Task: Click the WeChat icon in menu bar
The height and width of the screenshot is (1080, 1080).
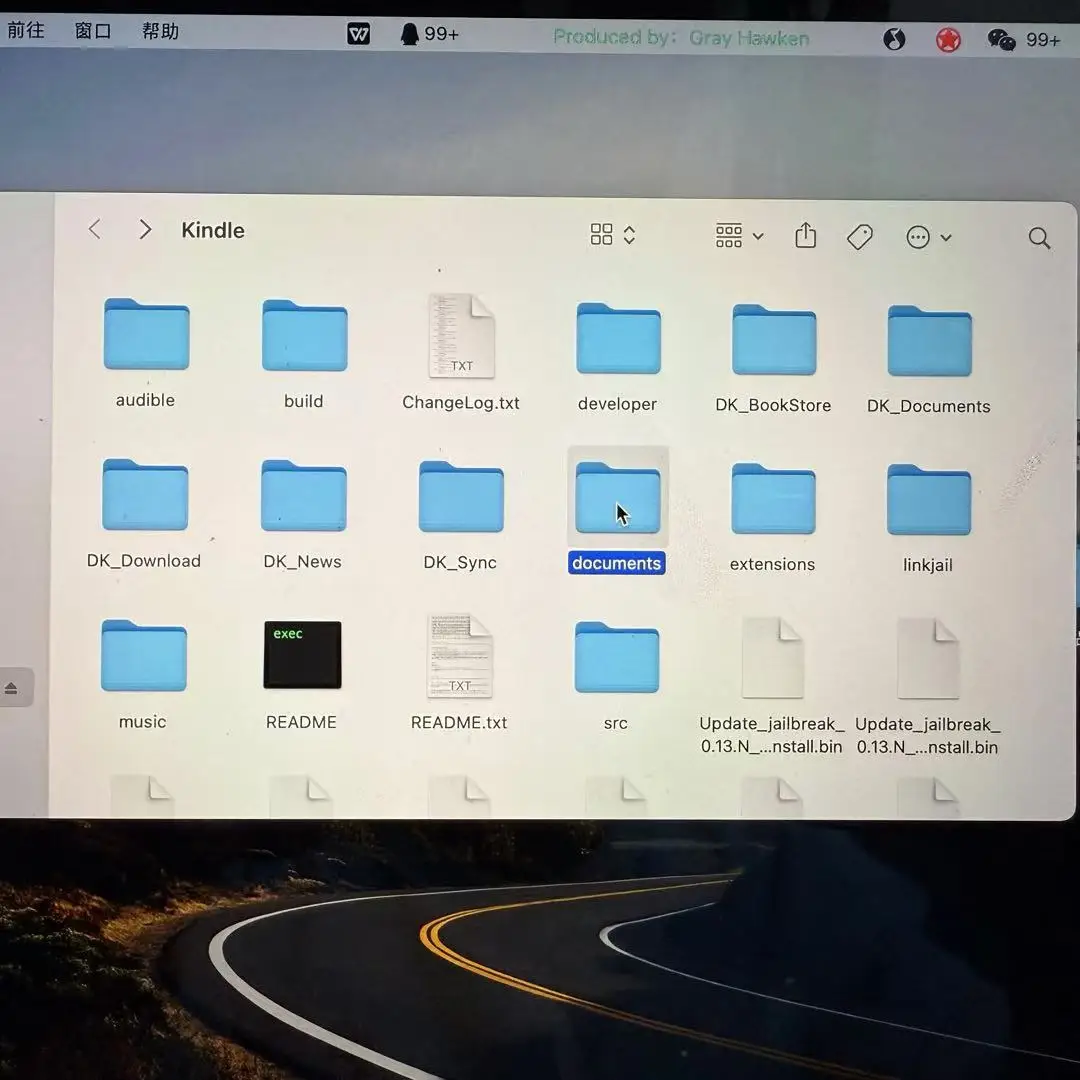Action: pyautogui.click(x=1001, y=39)
